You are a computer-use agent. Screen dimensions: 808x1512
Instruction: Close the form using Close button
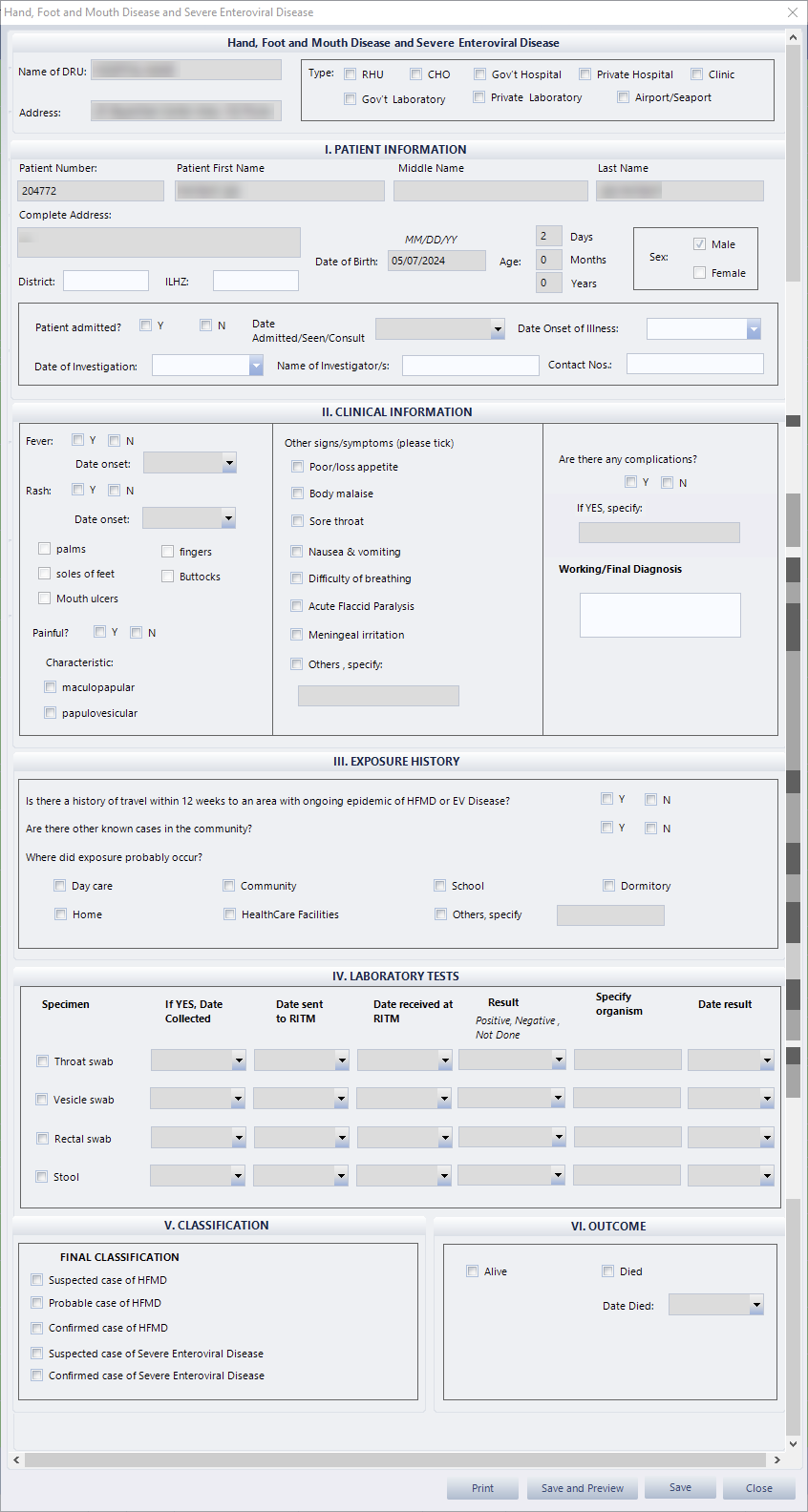(758, 1488)
